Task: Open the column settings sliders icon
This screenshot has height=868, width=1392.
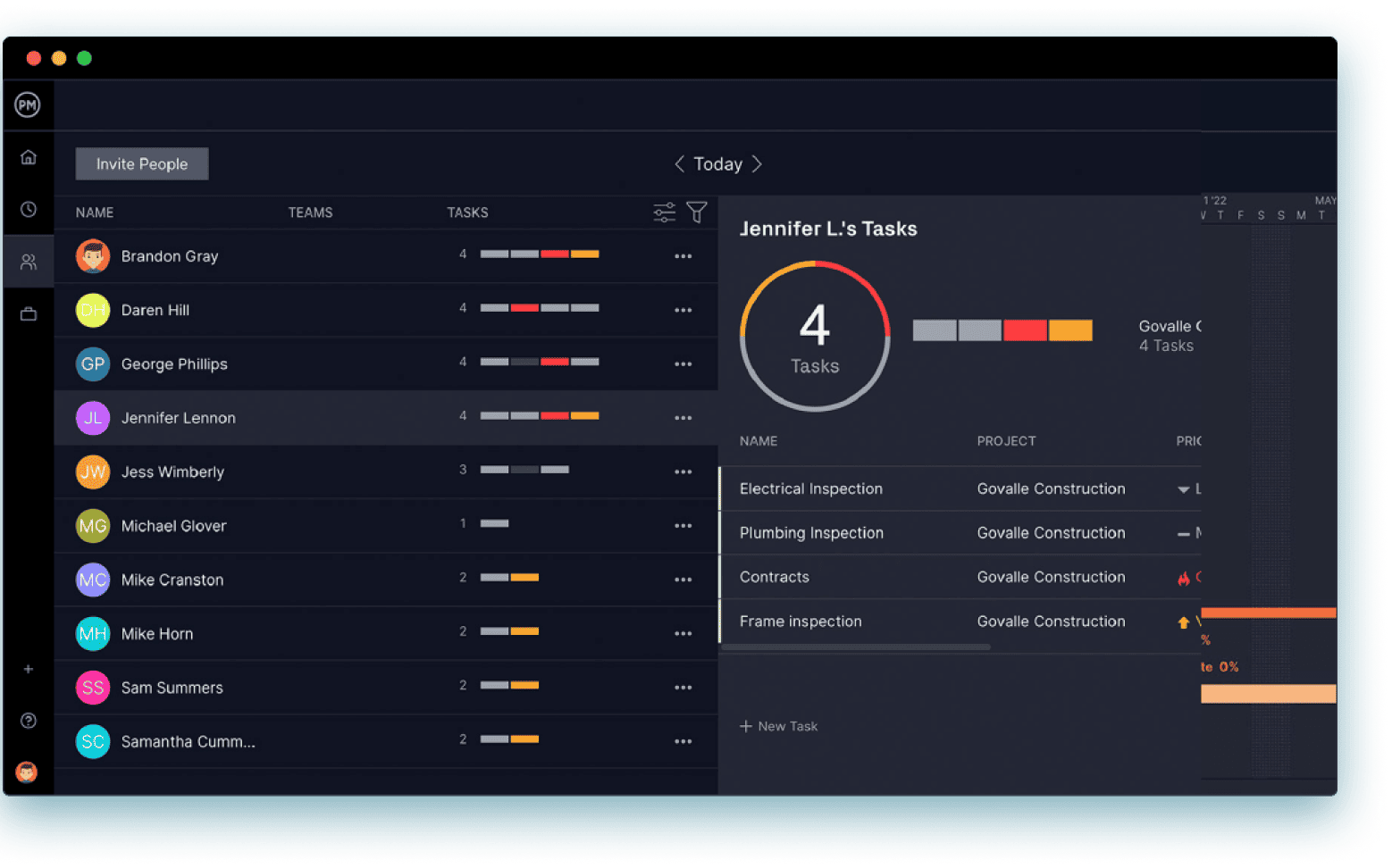Action: pyautogui.click(x=663, y=212)
